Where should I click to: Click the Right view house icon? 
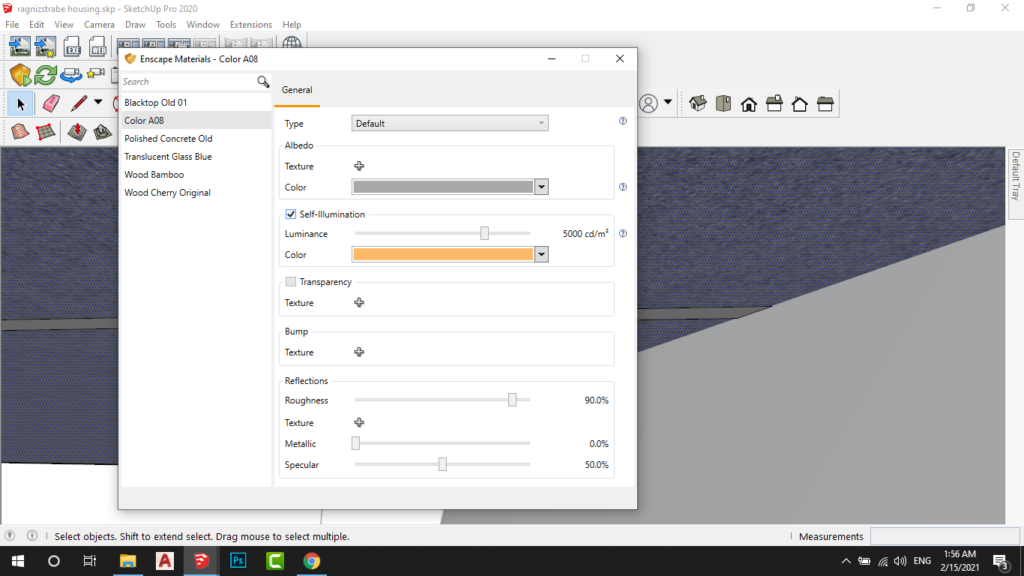click(x=774, y=103)
